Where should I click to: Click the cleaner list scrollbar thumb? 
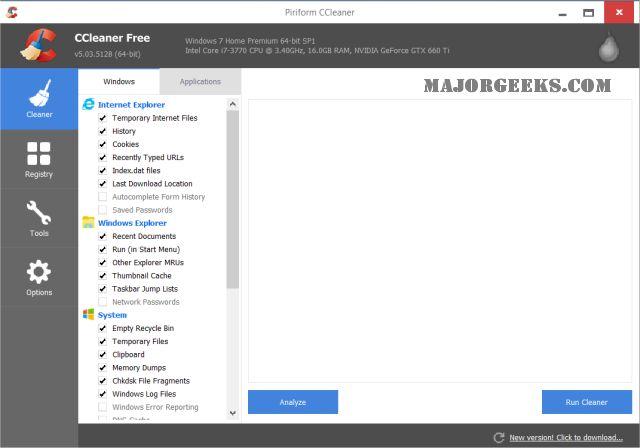[233, 199]
